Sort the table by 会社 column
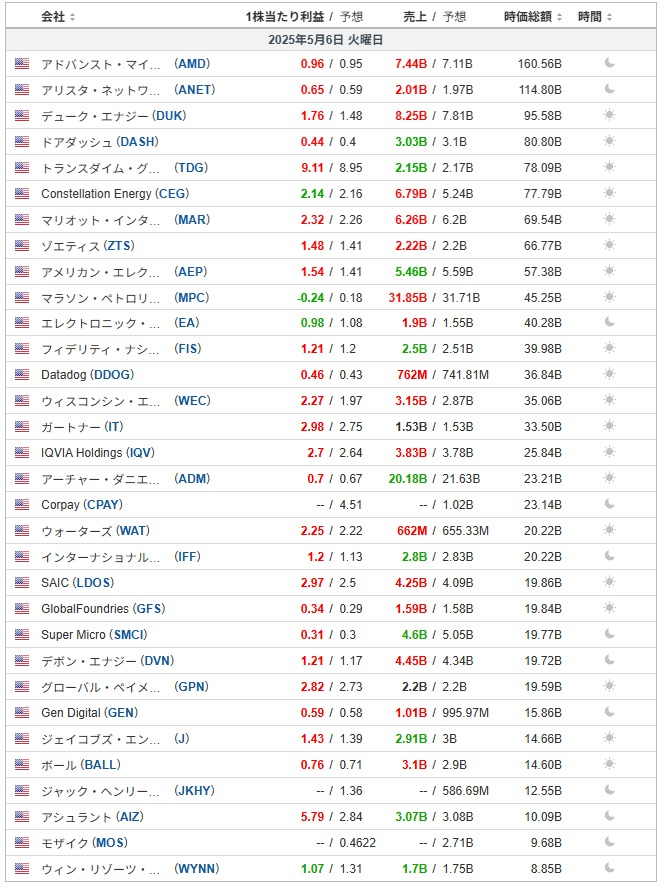The image size is (665, 887). [x=58, y=17]
